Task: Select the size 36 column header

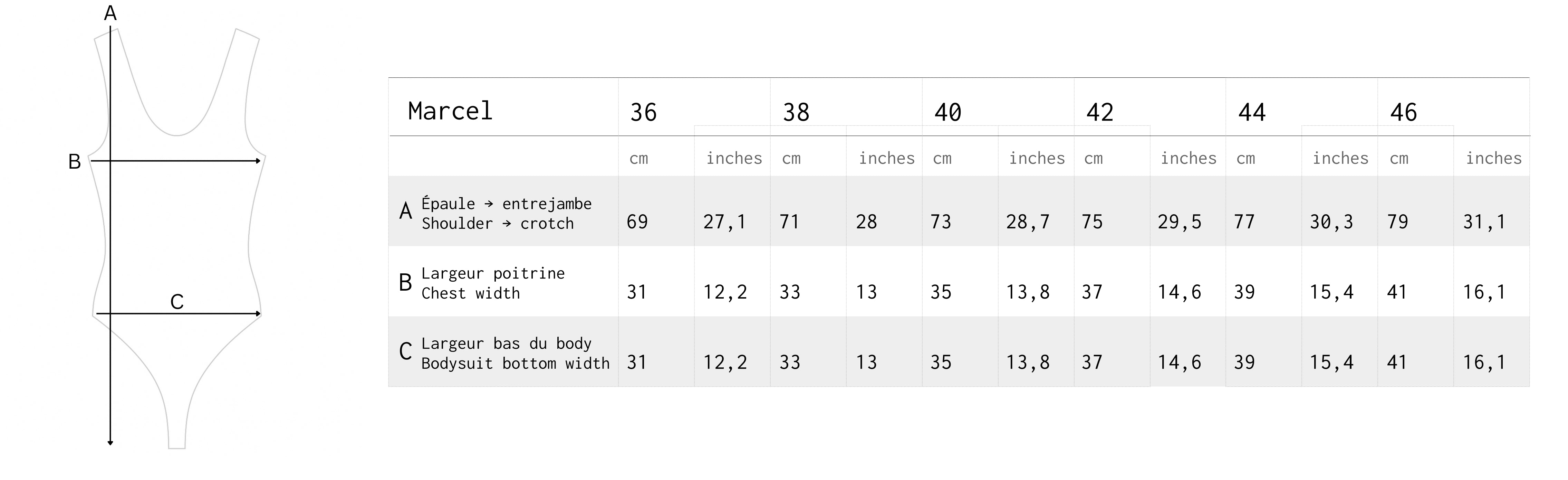Action: [x=643, y=113]
